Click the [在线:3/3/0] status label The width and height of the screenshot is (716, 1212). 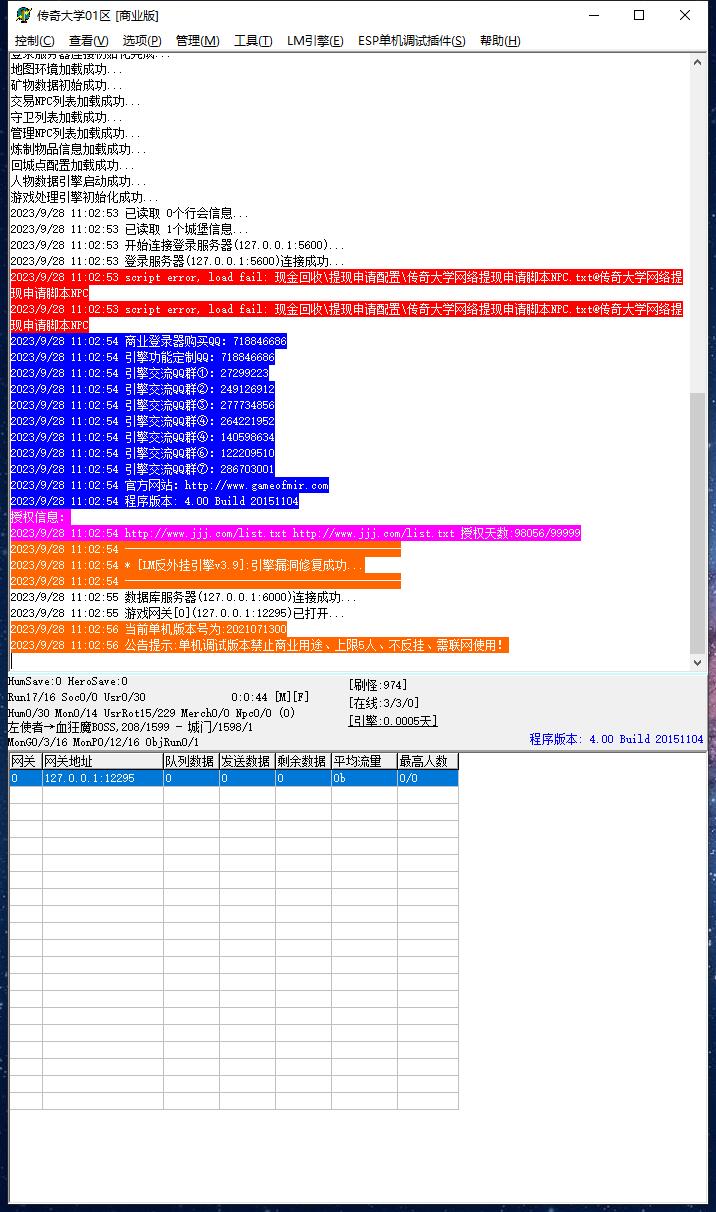(384, 703)
